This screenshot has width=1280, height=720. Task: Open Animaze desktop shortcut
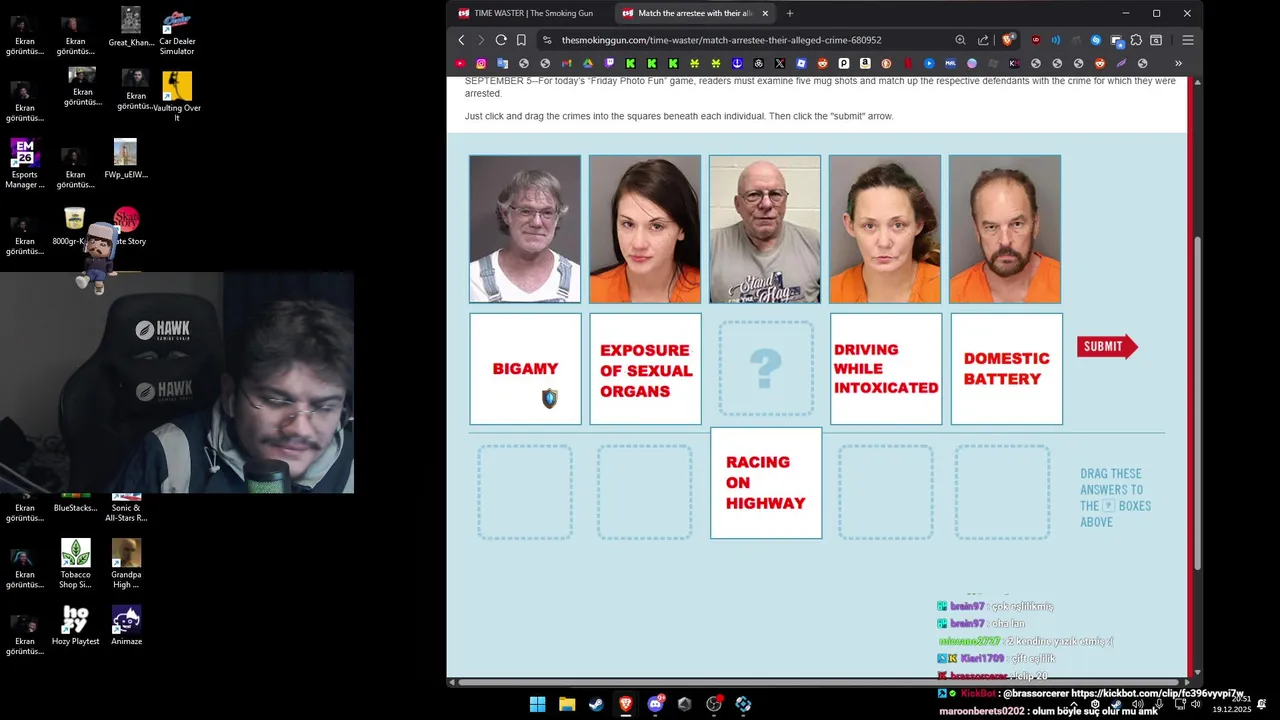[126, 626]
